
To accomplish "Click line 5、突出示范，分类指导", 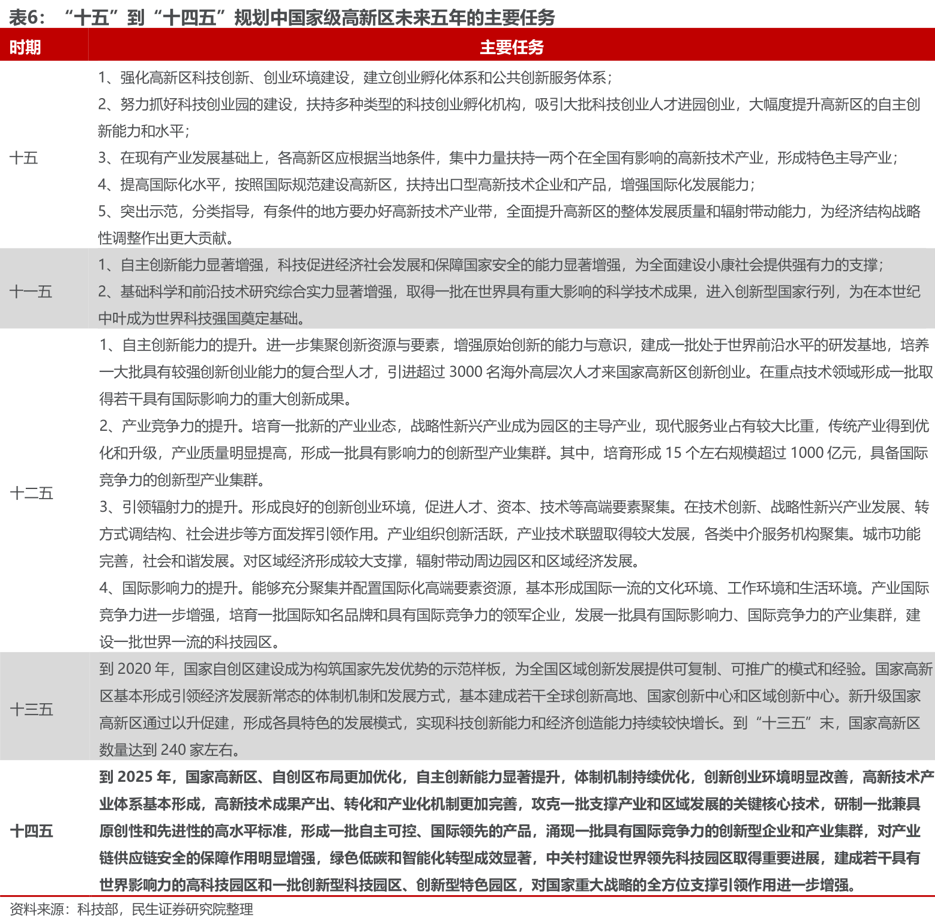I will [x=510, y=212].
